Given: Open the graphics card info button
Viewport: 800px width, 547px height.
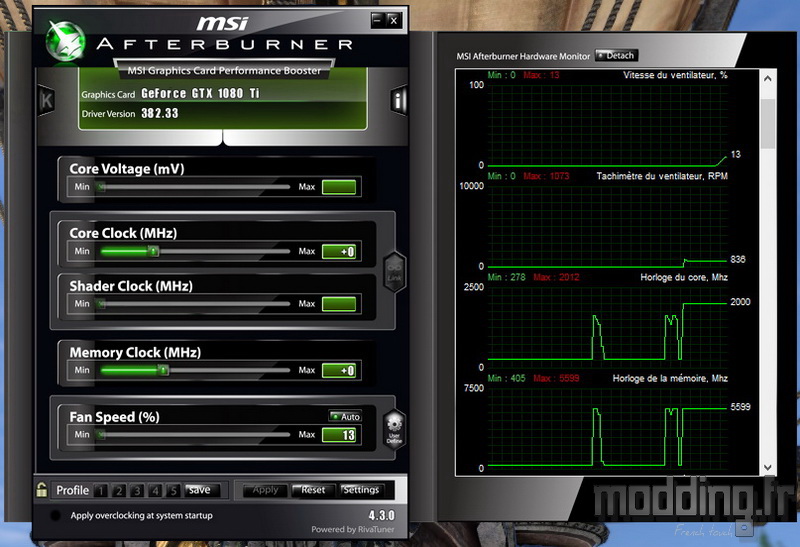Looking at the screenshot, I should [x=398, y=100].
